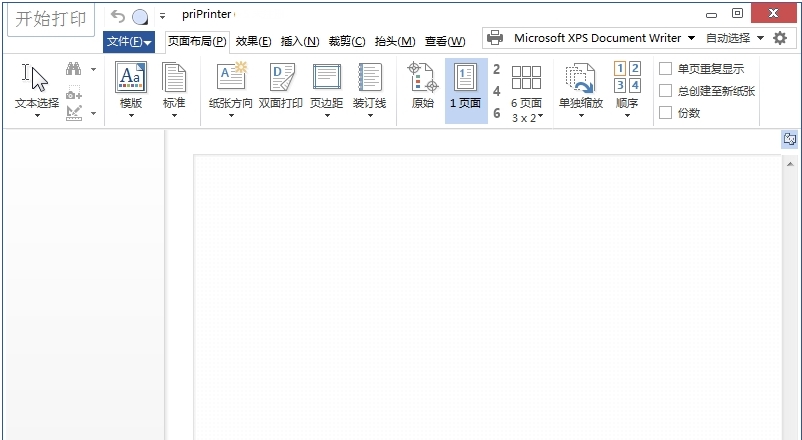Switch to the 页面布局(P) tab

(x=197, y=41)
